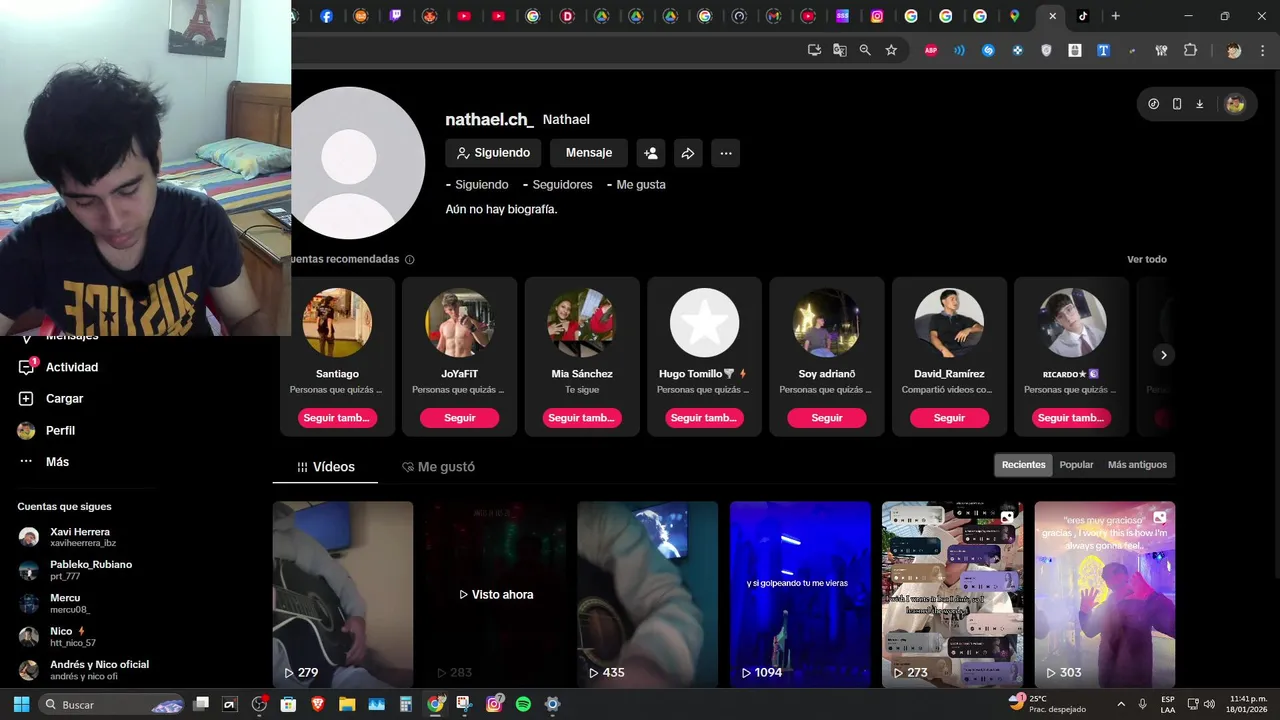1280x720 pixels.
Task: Click the mobile phone icon at top right
Action: 1177,104
